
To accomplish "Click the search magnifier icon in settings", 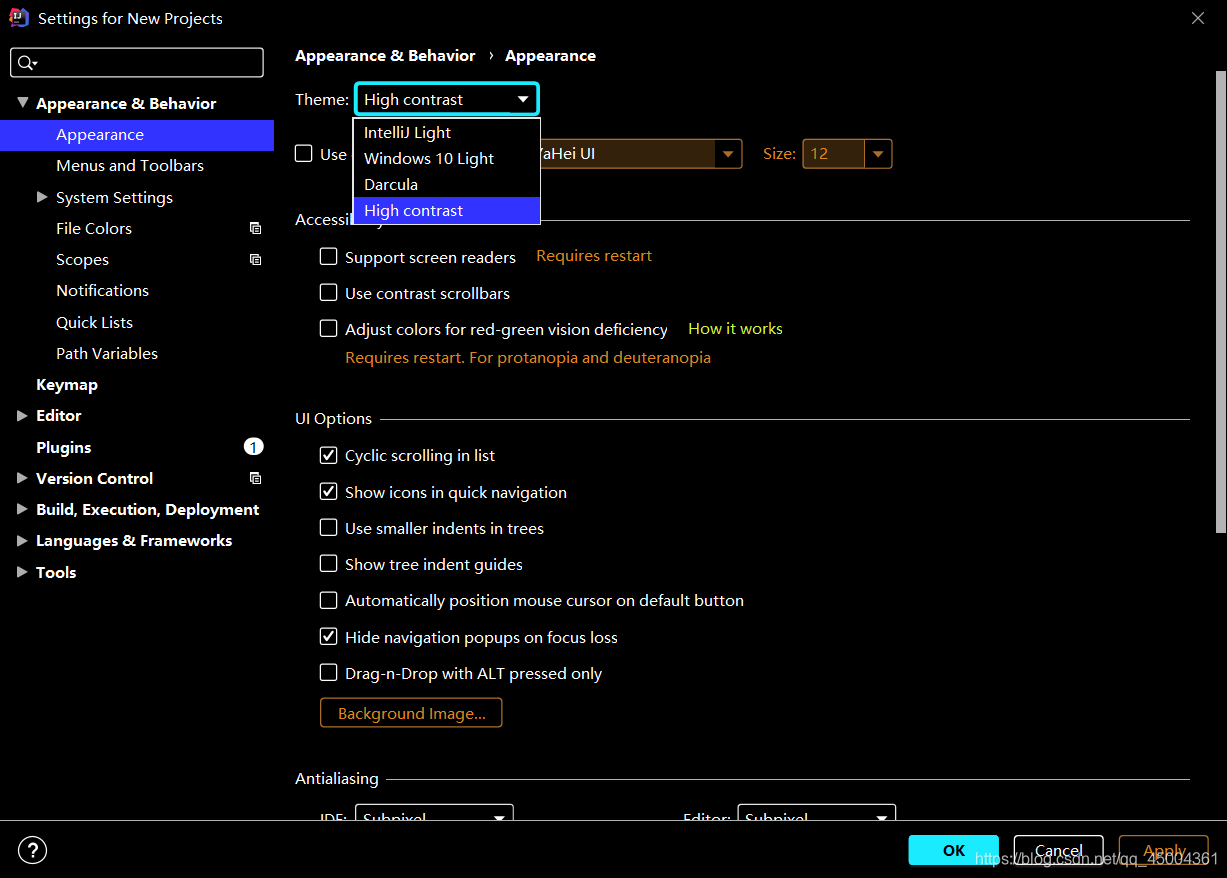I will [x=27, y=63].
